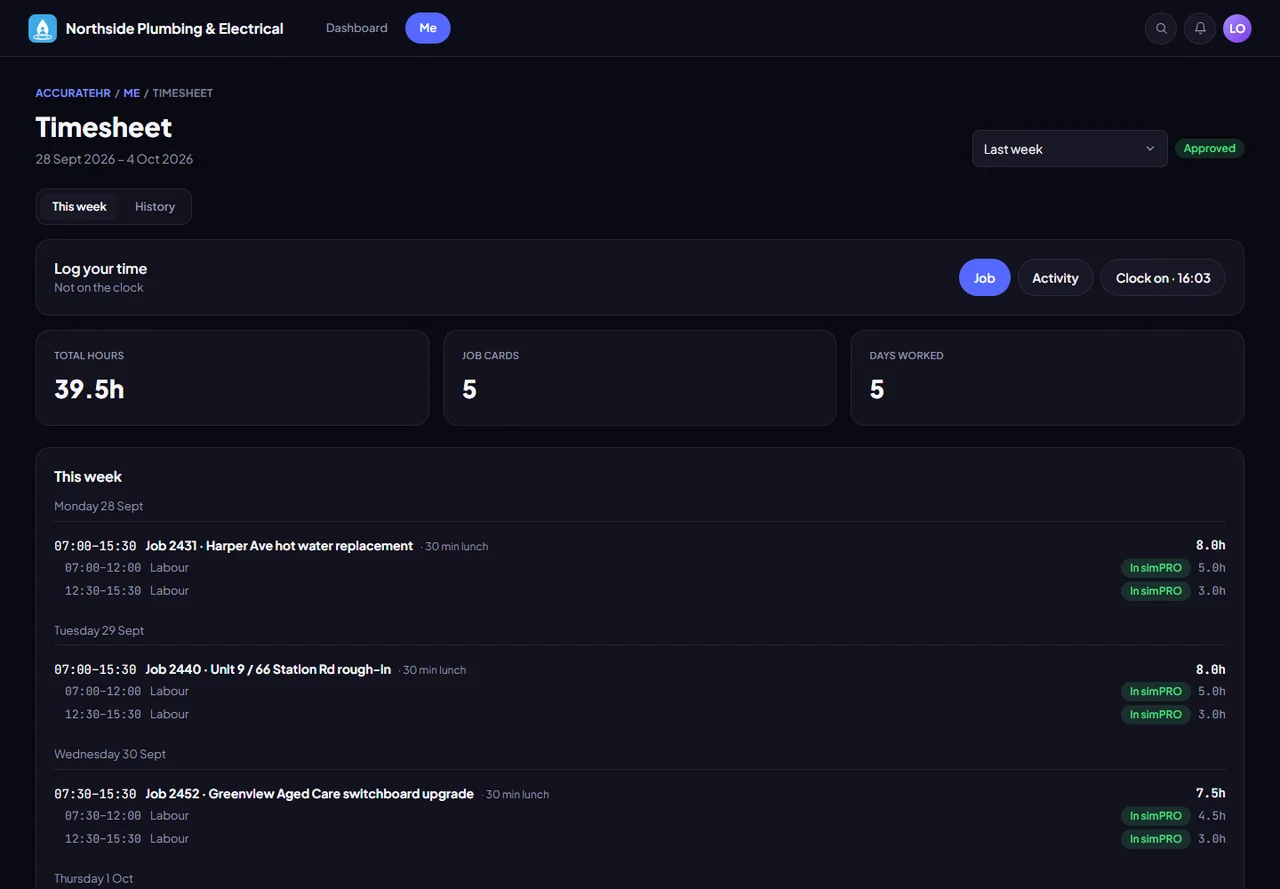The width and height of the screenshot is (1280, 889).
Task: Open the notifications bell
Action: click(1200, 28)
